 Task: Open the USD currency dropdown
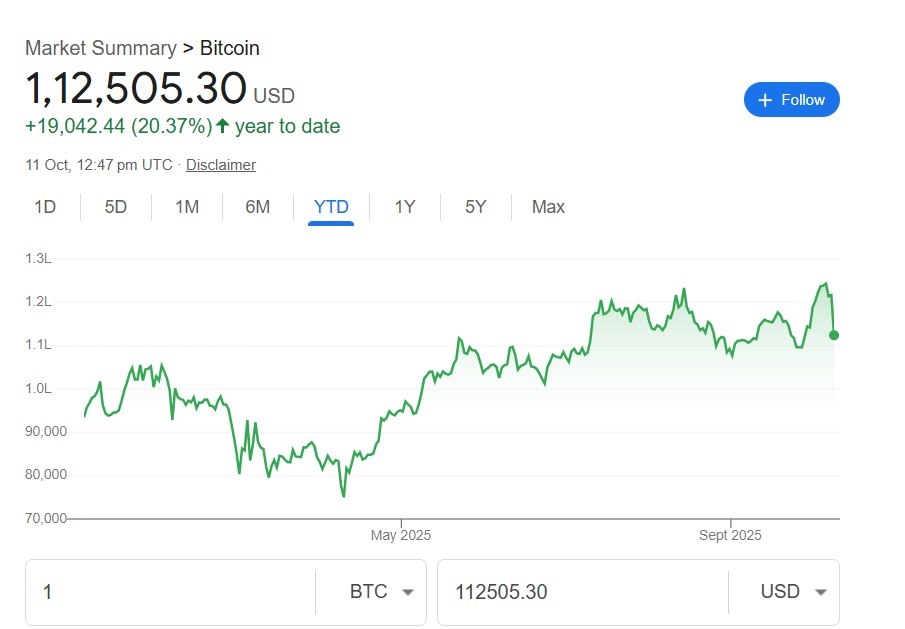point(793,592)
